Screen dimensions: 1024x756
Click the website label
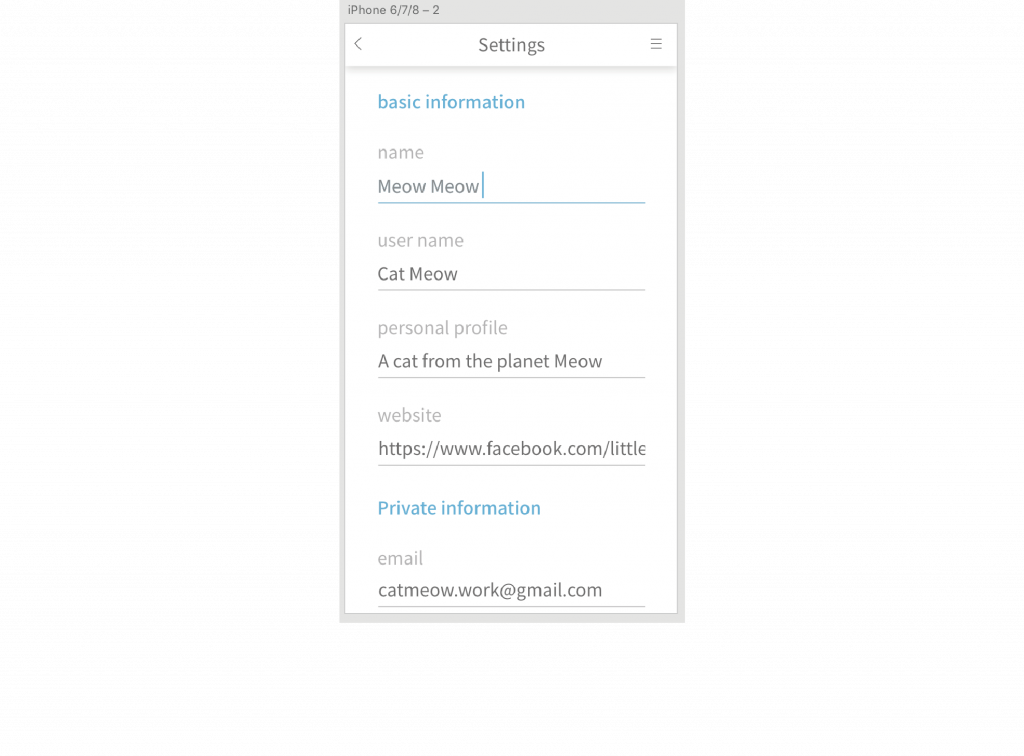[x=409, y=415]
